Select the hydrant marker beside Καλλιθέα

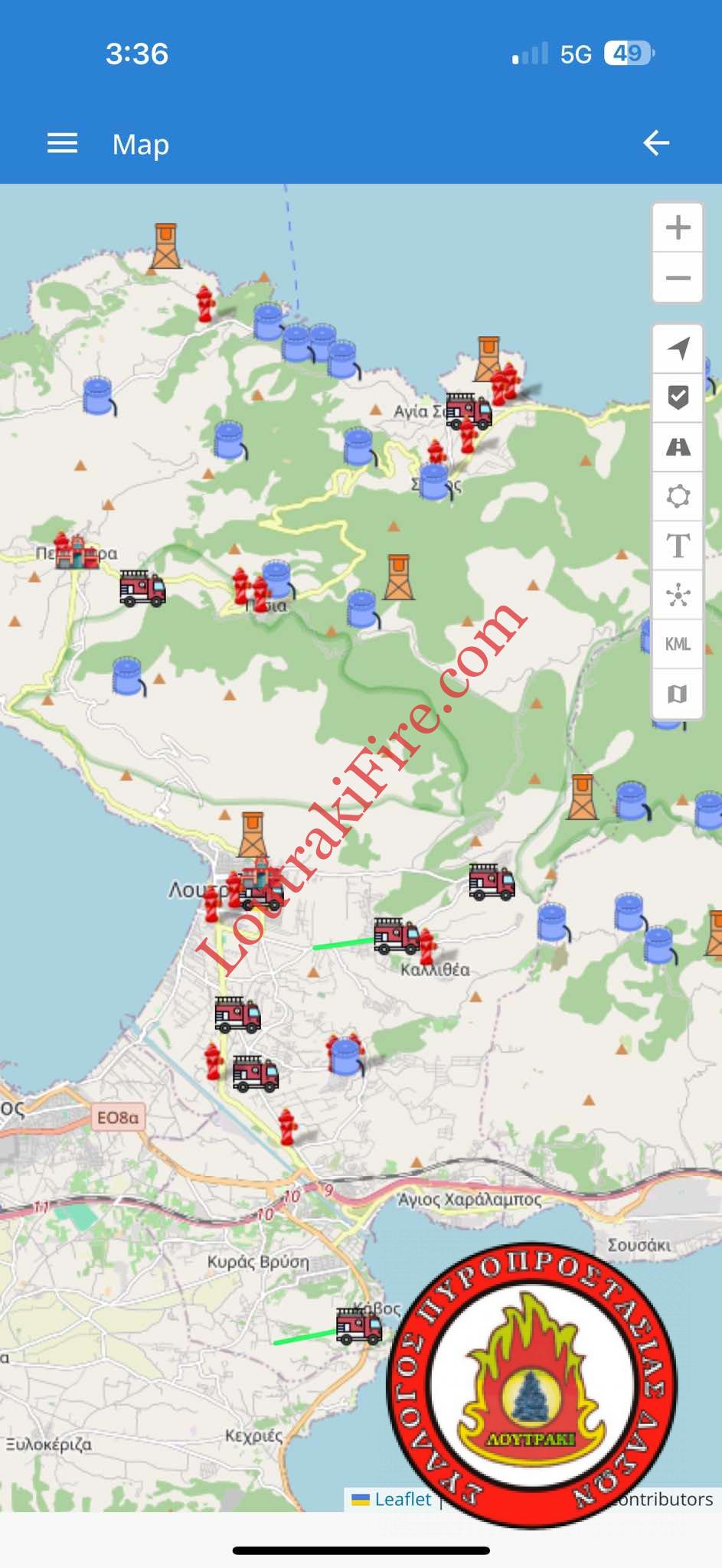(426, 946)
